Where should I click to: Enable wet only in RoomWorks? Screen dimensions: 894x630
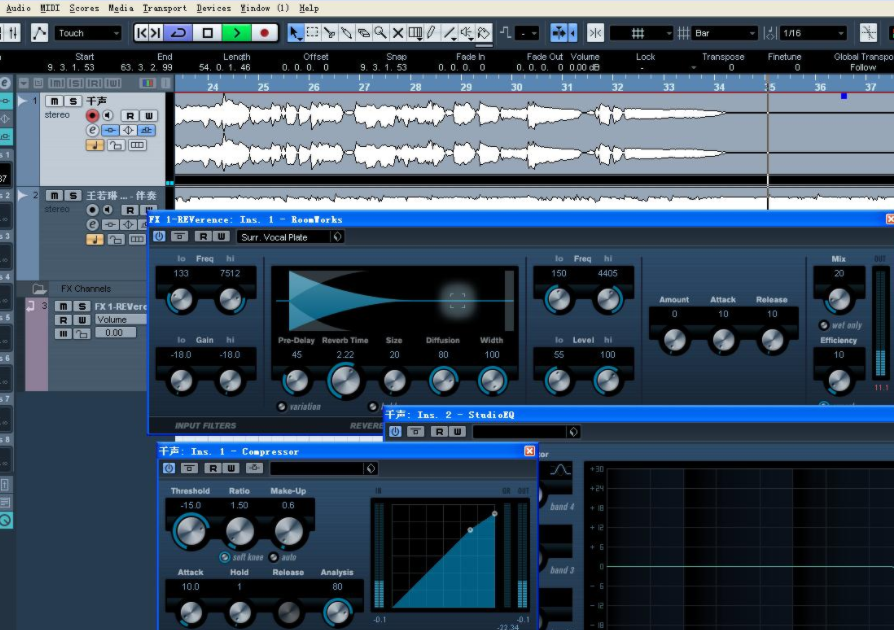[x=824, y=326]
